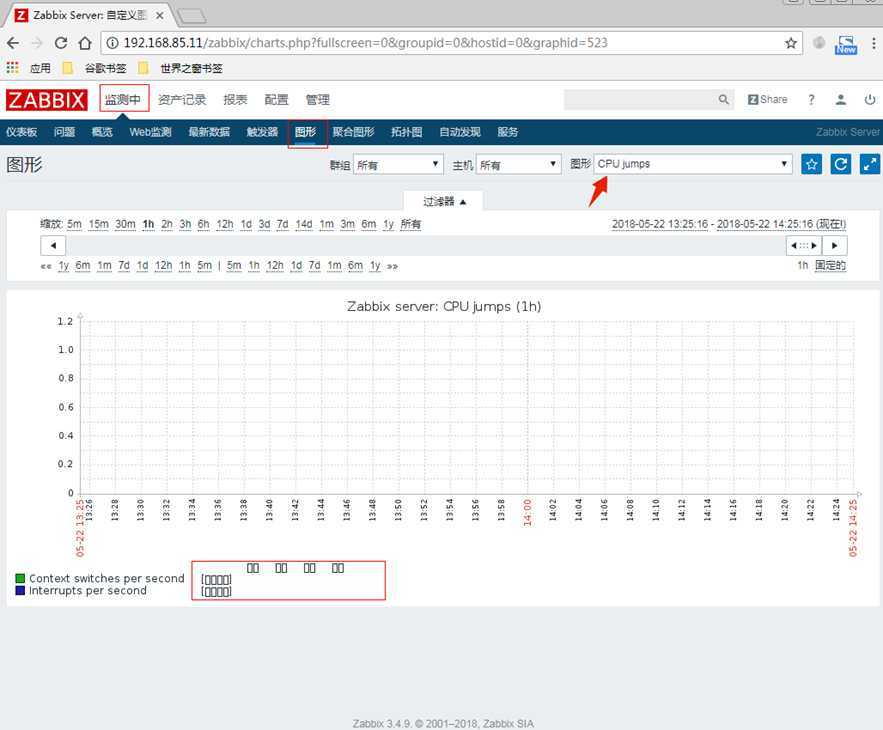Go to 触发器 submenu

point(262,132)
